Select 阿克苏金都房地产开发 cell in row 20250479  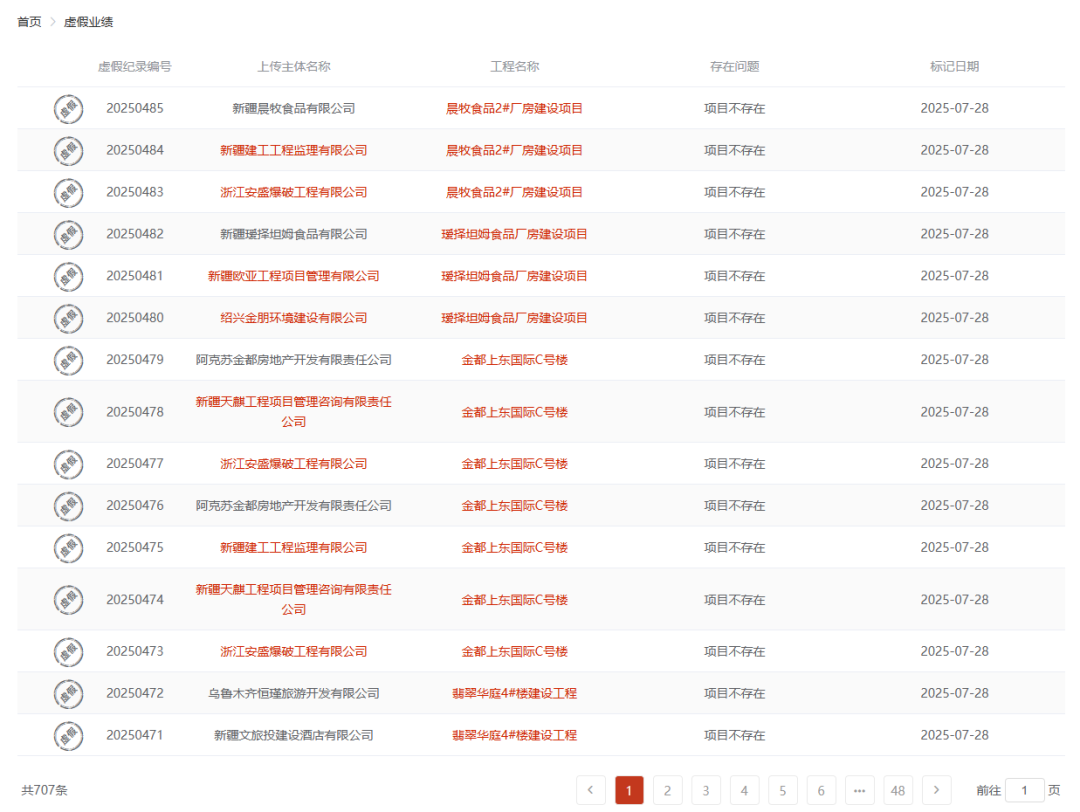[293, 360]
